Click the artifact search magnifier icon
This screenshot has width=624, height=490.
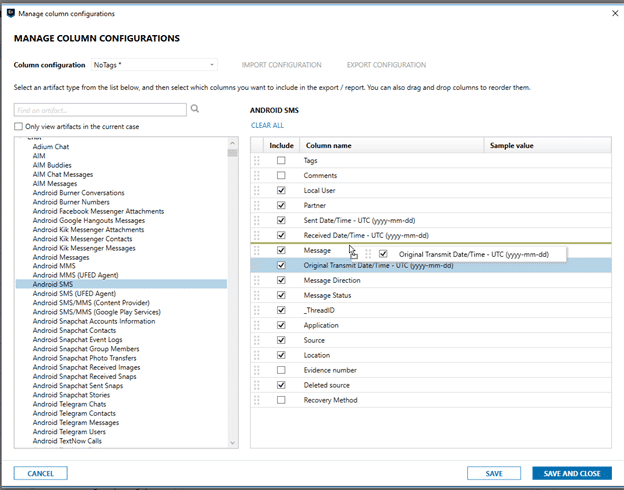point(195,109)
